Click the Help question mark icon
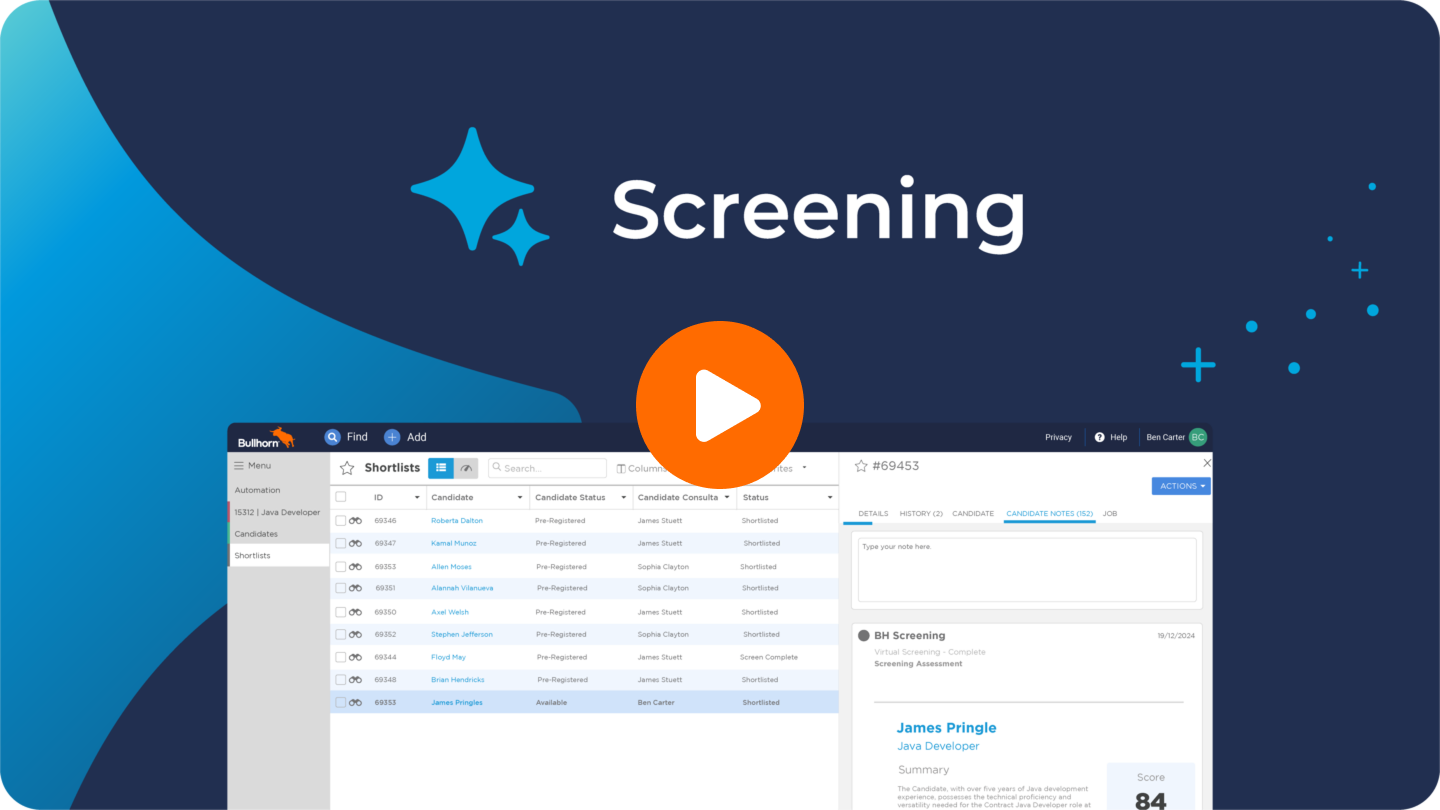 point(1100,437)
